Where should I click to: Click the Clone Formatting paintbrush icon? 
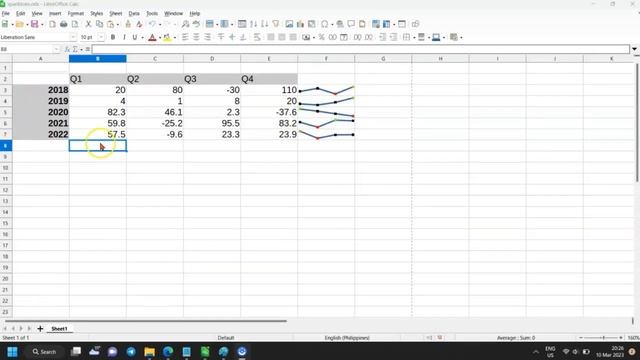128,24
